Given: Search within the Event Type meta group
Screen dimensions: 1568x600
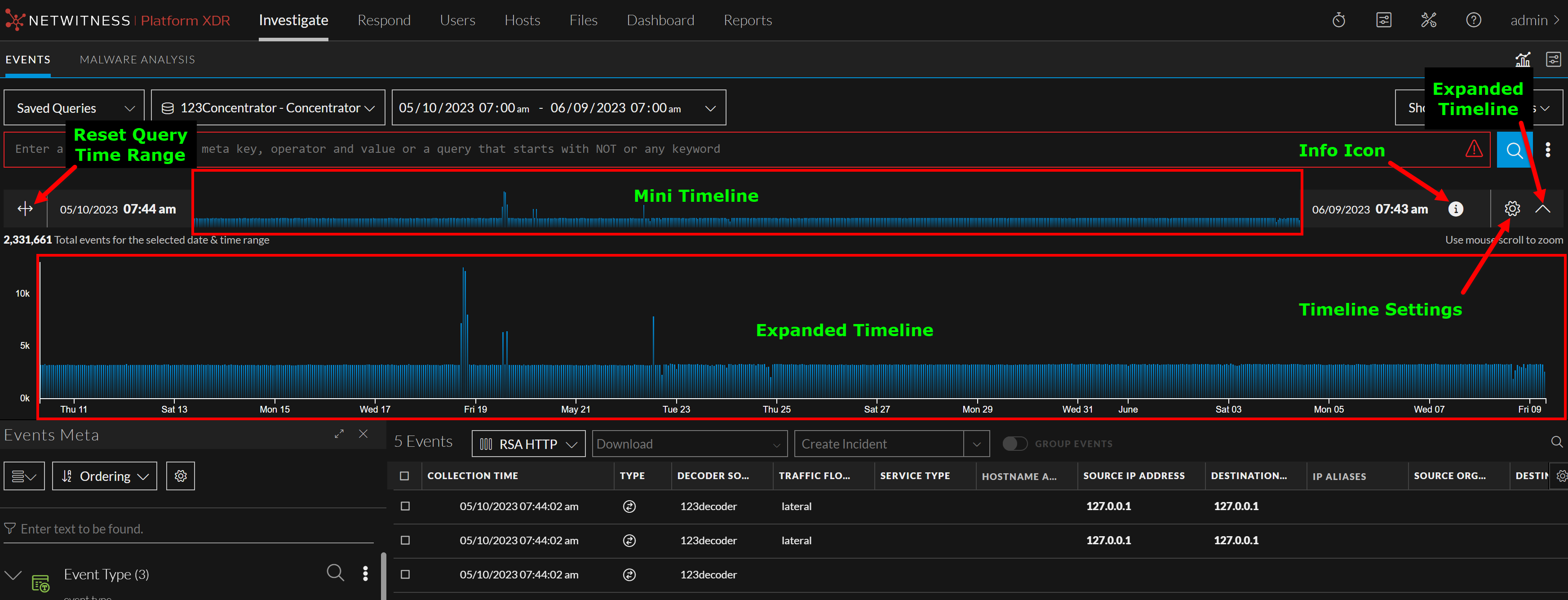Looking at the screenshot, I should (x=335, y=573).
